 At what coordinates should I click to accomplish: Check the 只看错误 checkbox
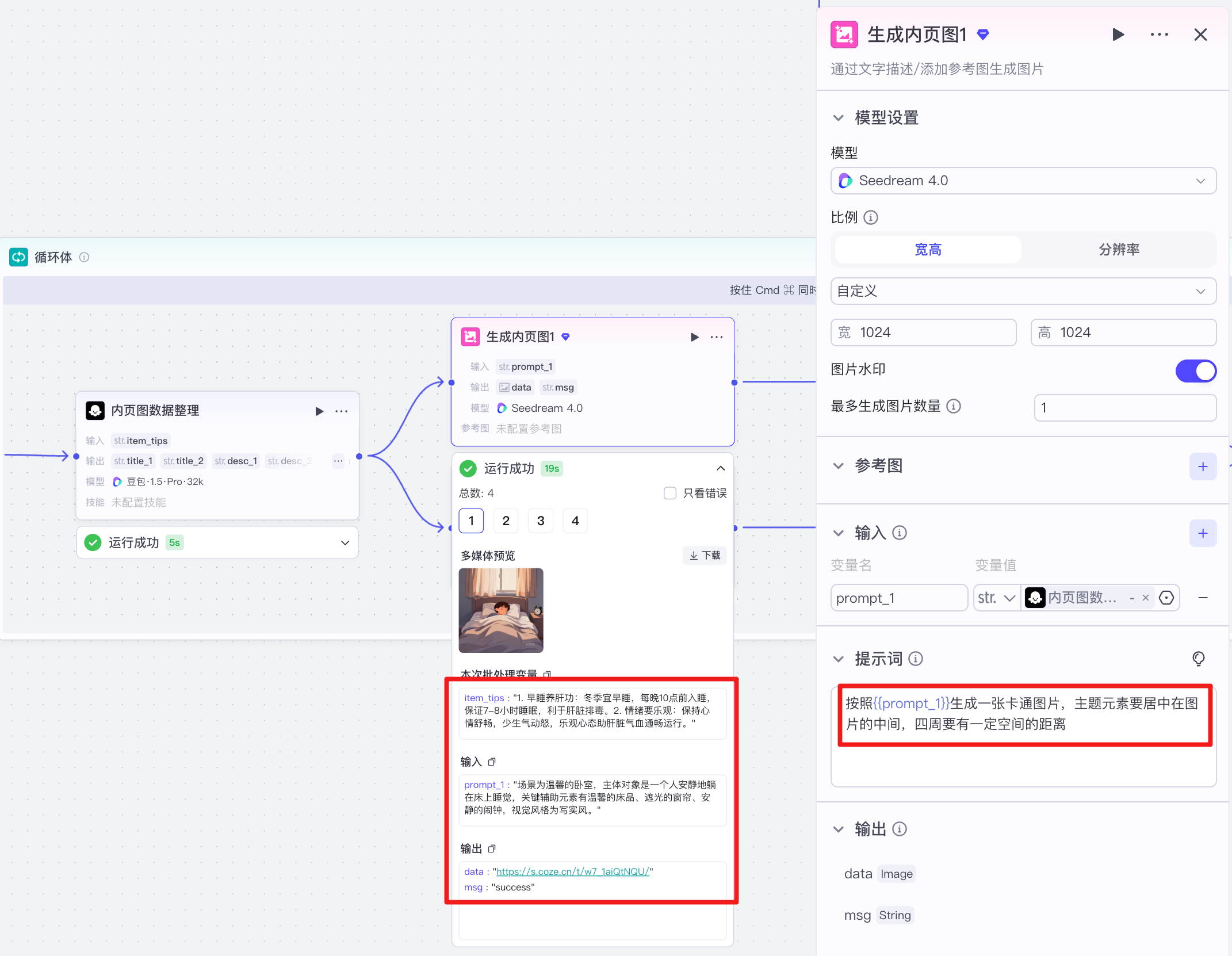click(670, 493)
